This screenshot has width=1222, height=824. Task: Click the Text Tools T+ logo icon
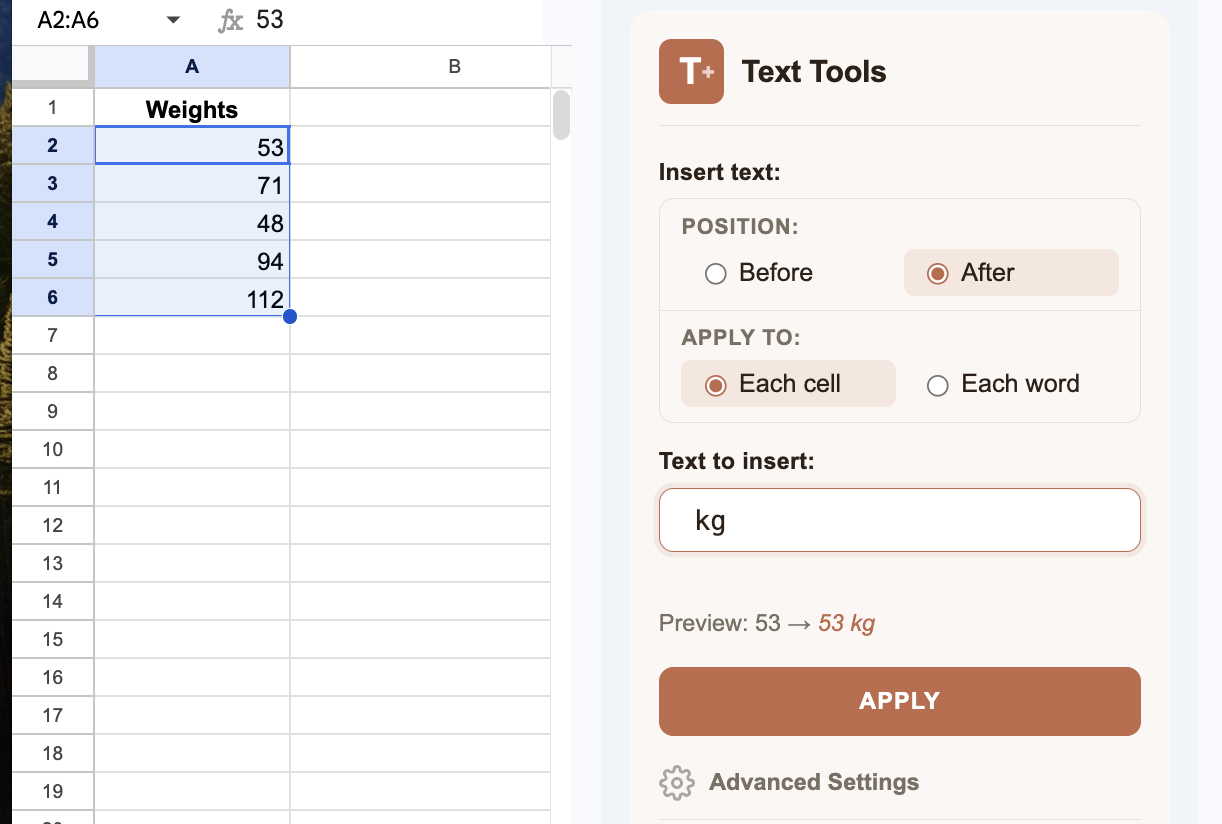point(690,71)
